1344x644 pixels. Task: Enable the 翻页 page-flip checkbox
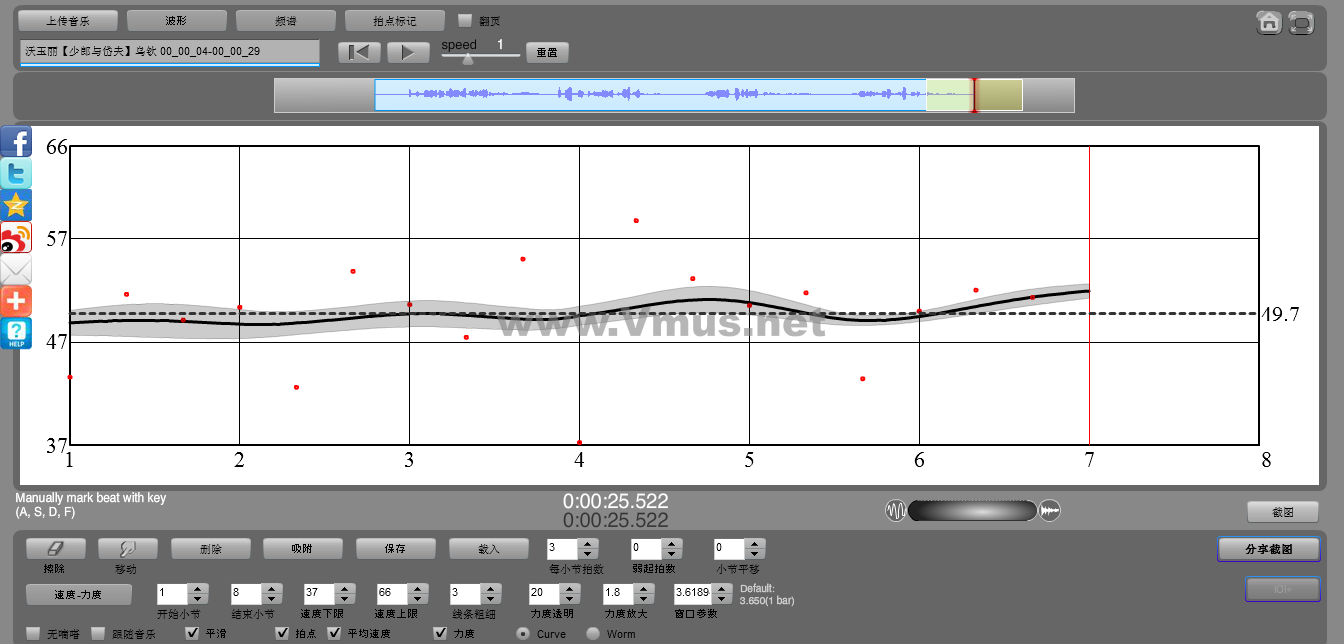tap(464, 20)
